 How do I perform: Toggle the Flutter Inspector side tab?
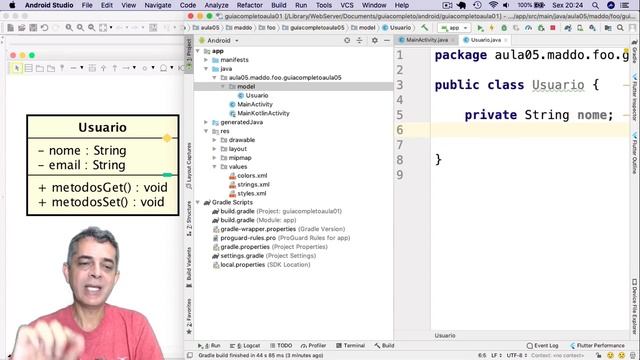click(635, 98)
